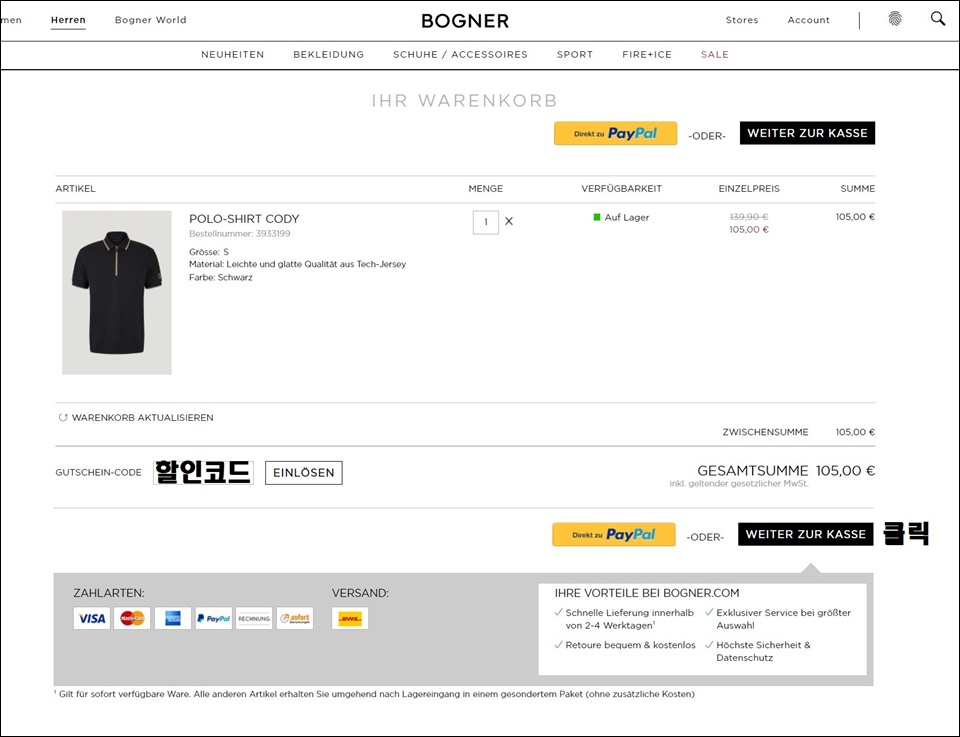Open the Account link
960x737 pixels.
(809, 20)
